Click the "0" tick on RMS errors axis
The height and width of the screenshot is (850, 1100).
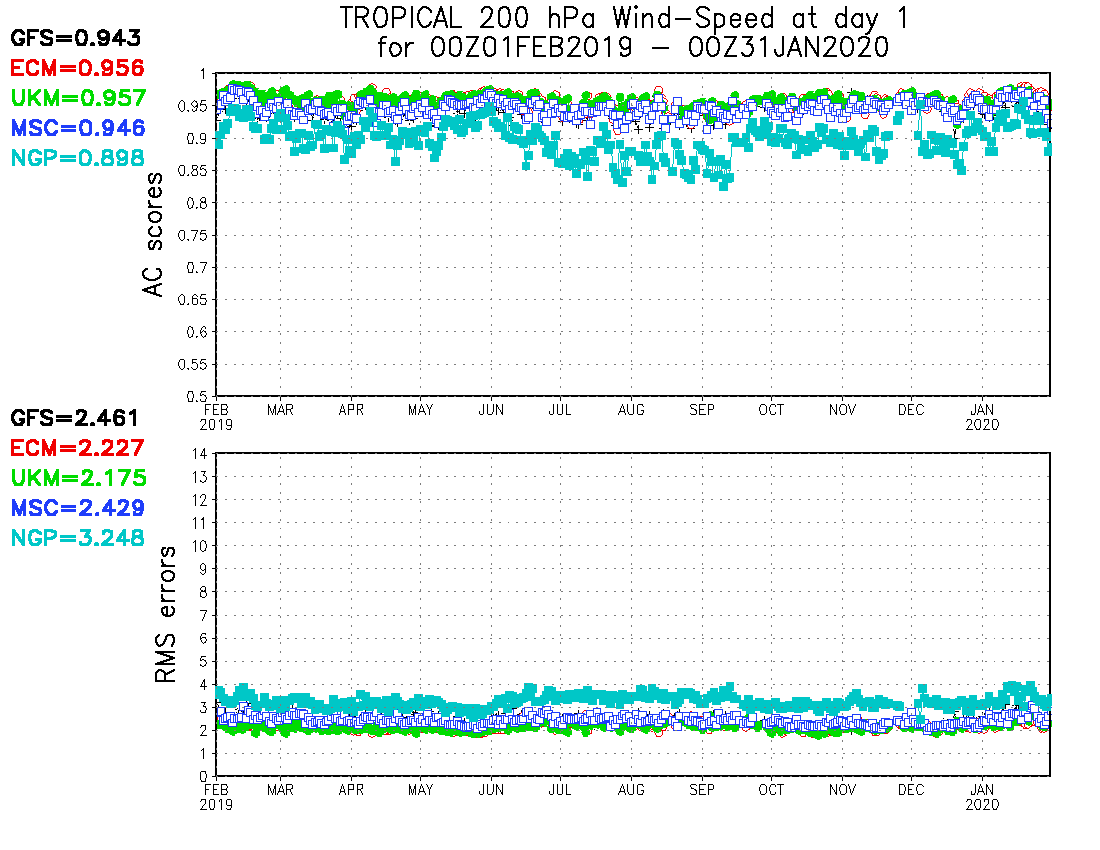pos(204,777)
